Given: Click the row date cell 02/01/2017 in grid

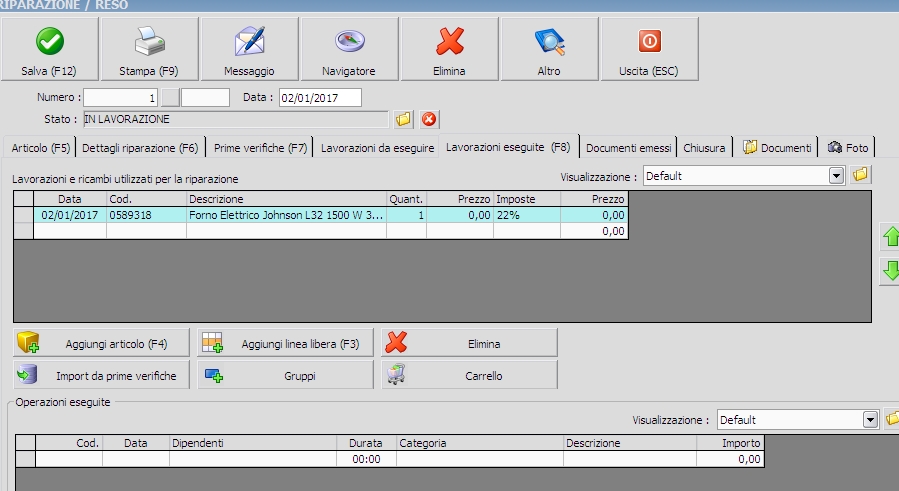Looking at the screenshot, I should click(x=70, y=215).
